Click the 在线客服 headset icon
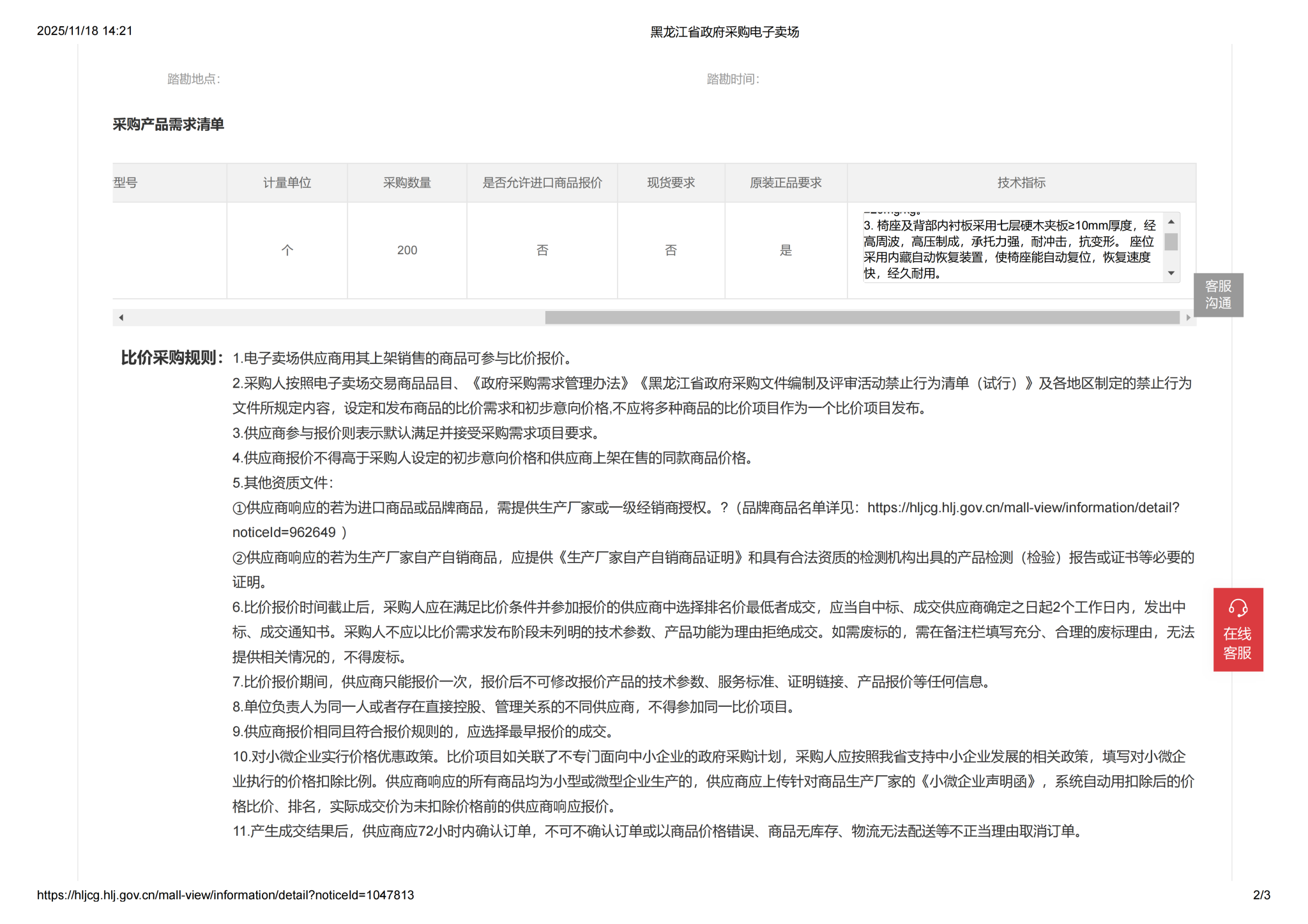The image size is (1308, 924). click(1237, 607)
